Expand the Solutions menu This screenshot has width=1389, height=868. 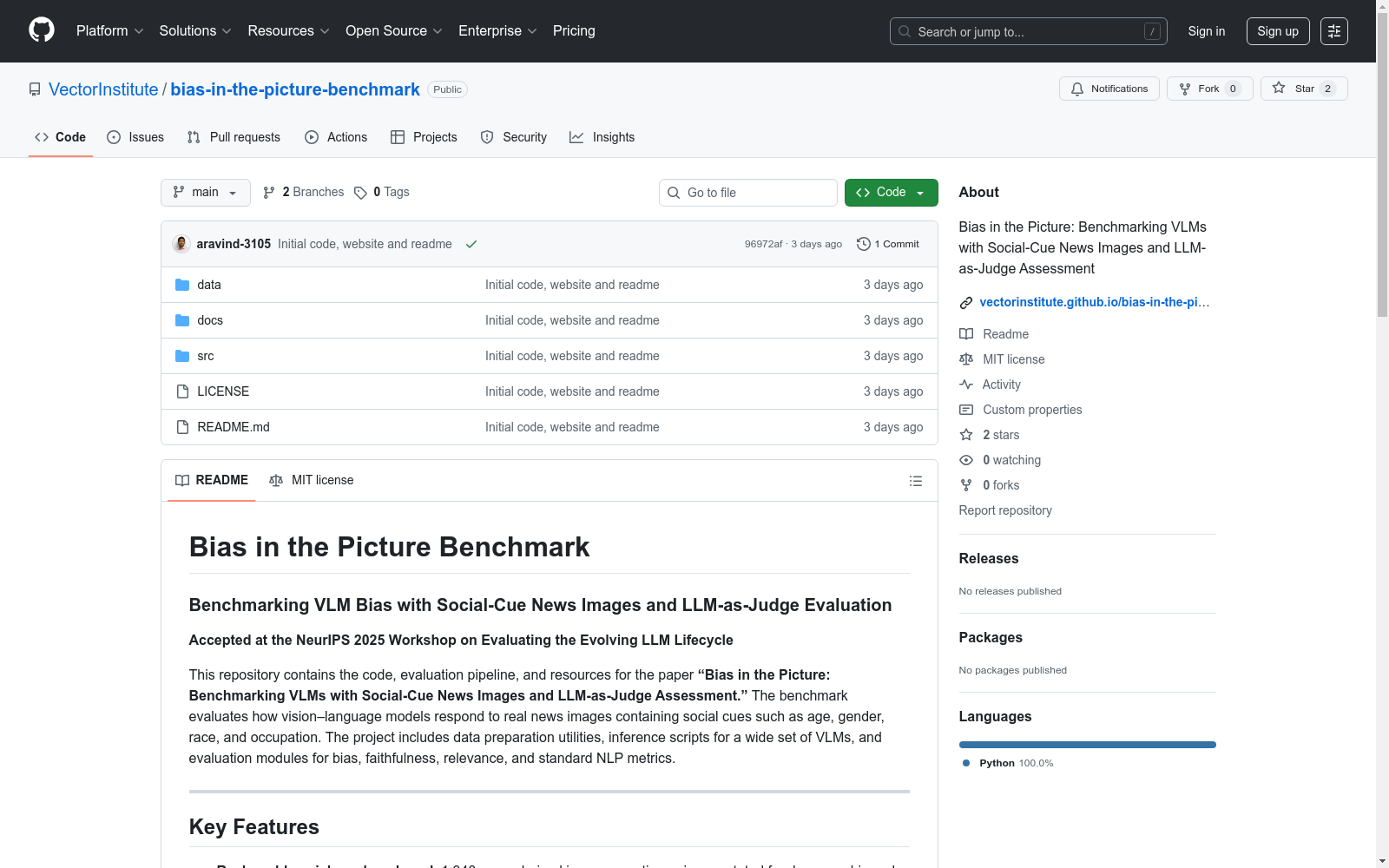coord(195,31)
